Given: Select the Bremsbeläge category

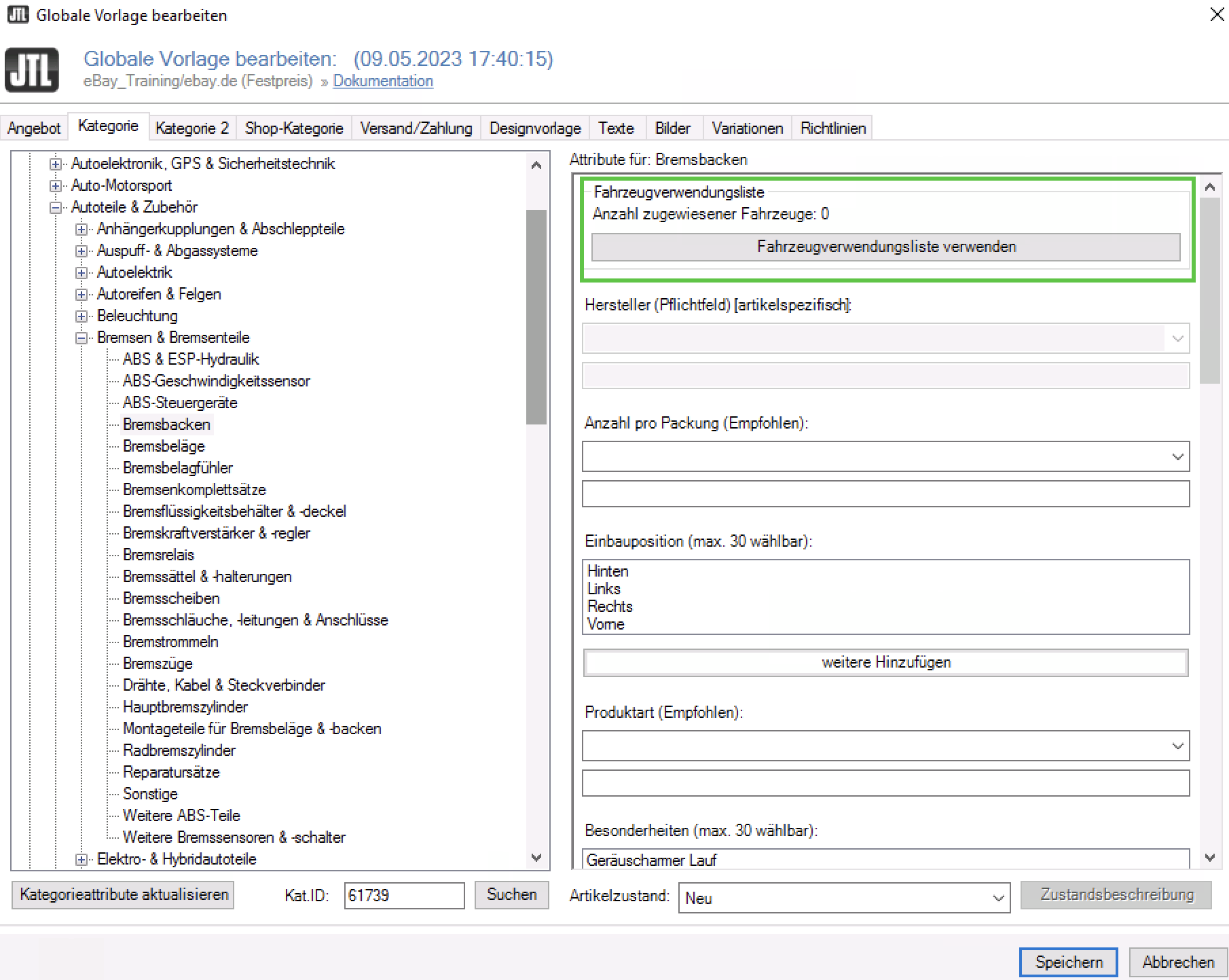Looking at the screenshot, I should pyautogui.click(x=164, y=446).
